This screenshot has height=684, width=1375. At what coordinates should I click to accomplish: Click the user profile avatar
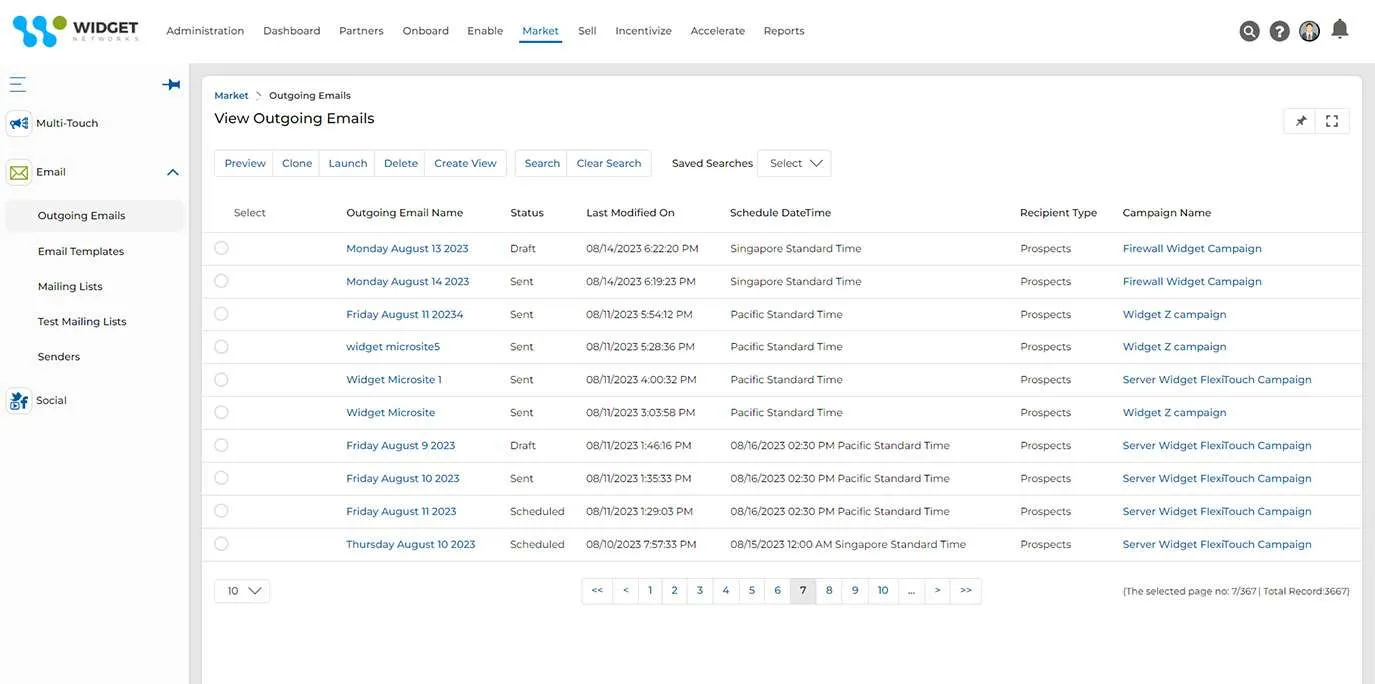1309,31
